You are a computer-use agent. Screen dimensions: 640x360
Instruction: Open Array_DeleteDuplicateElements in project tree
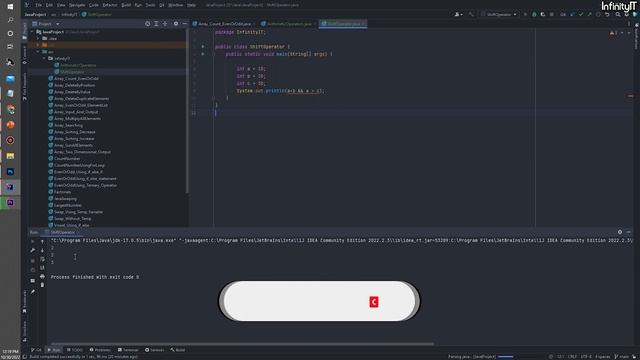[x=79, y=98]
